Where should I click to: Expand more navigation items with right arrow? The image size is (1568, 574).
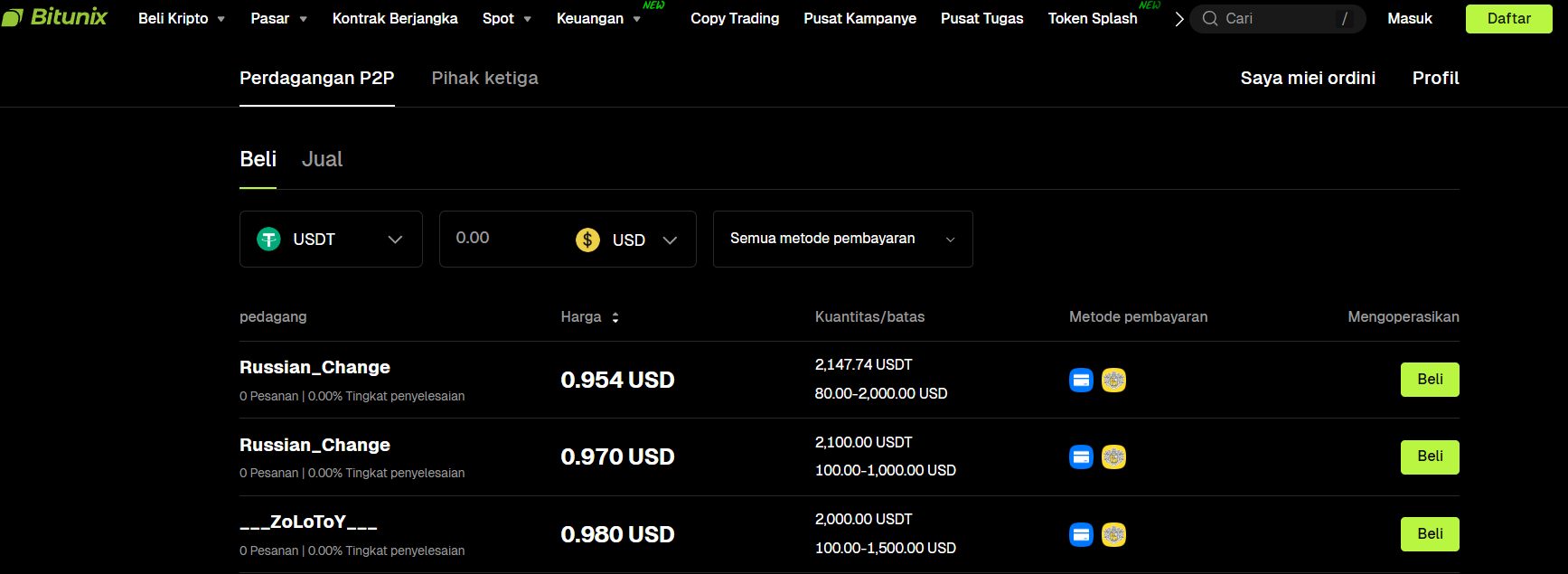pyautogui.click(x=1178, y=19)
